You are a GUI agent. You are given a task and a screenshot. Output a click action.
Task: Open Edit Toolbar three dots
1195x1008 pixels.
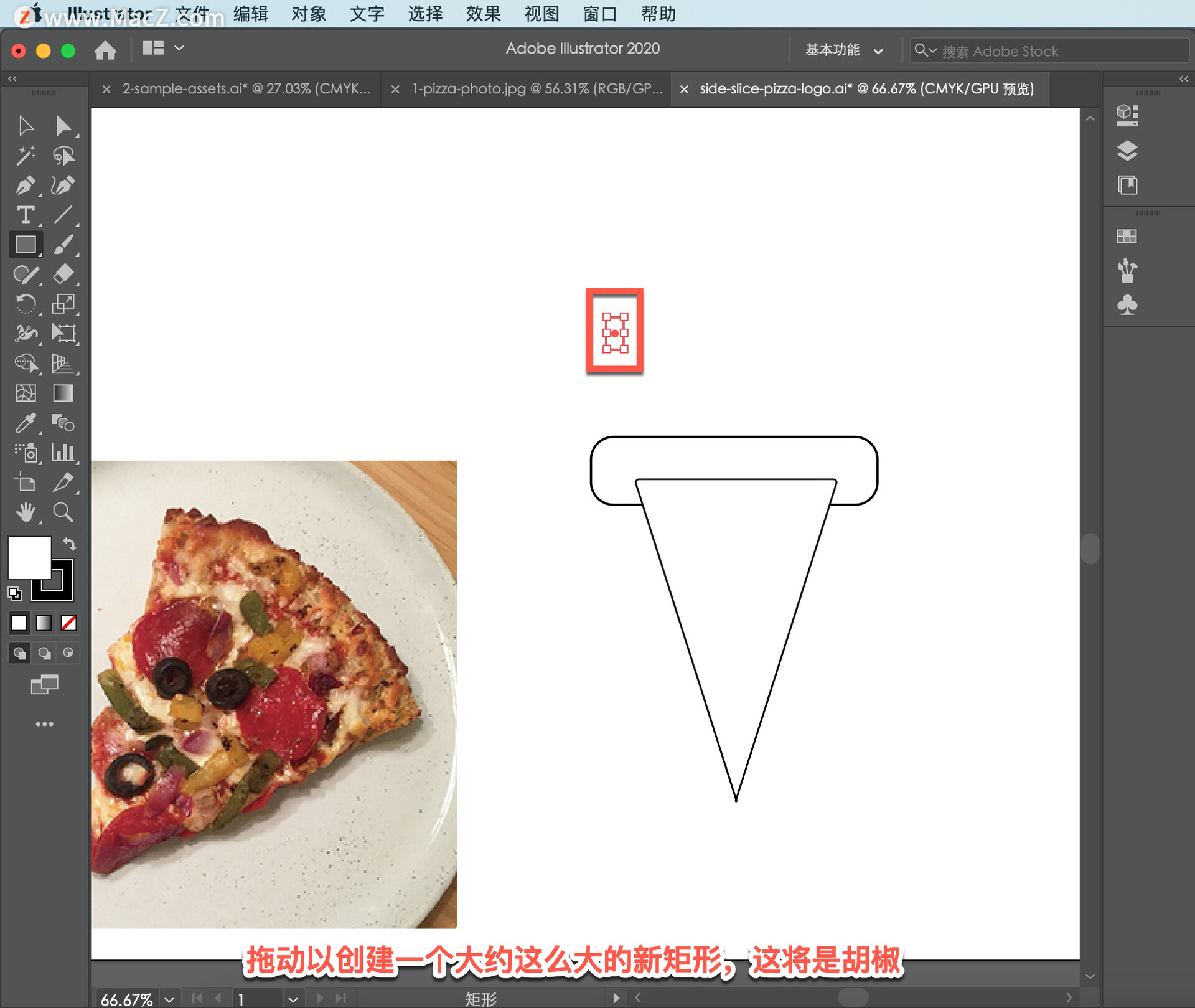pyautogui.click(x=44, y=724)
